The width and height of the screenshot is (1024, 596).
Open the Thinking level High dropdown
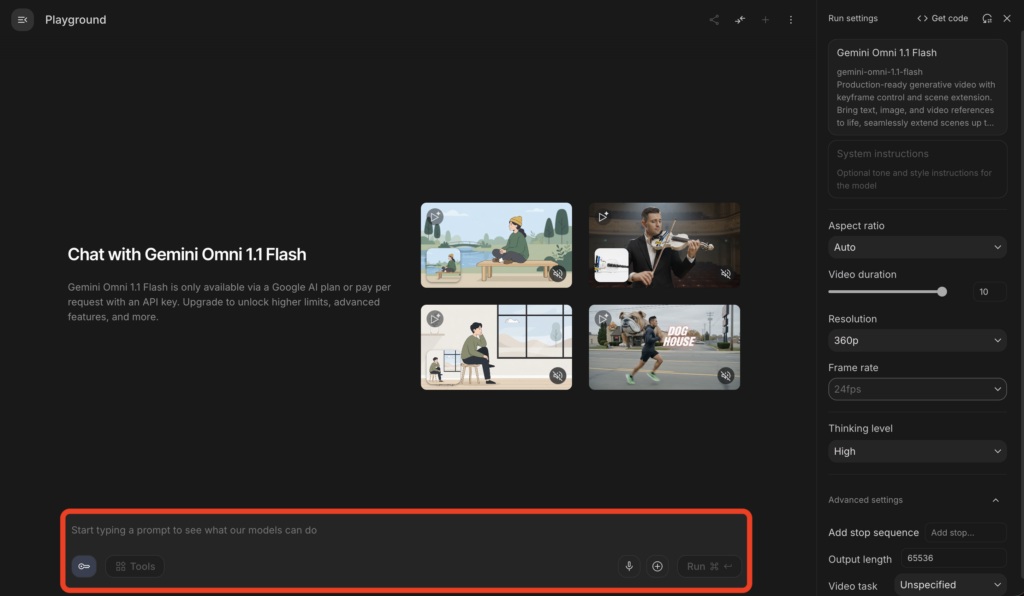917,451
